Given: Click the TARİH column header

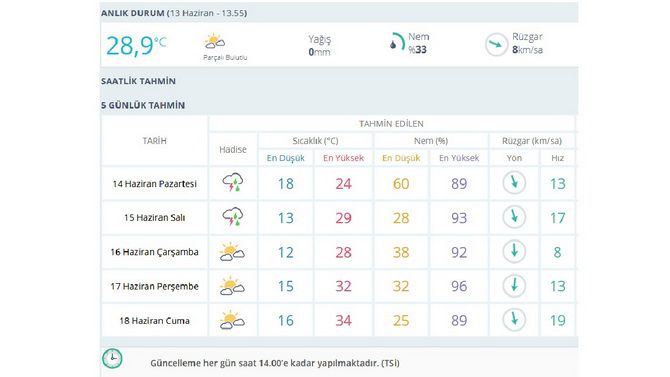Looking at the screenshot, I should point(154,141).
